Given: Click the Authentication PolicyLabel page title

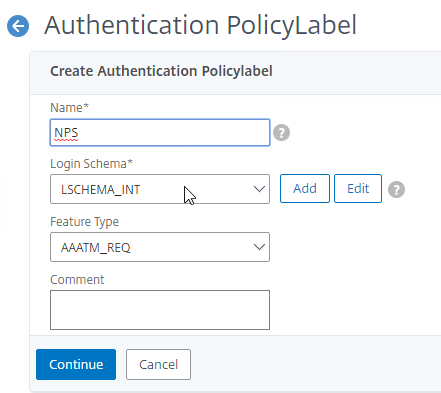Looking at the screenshot, I should [x=200, y=25].
